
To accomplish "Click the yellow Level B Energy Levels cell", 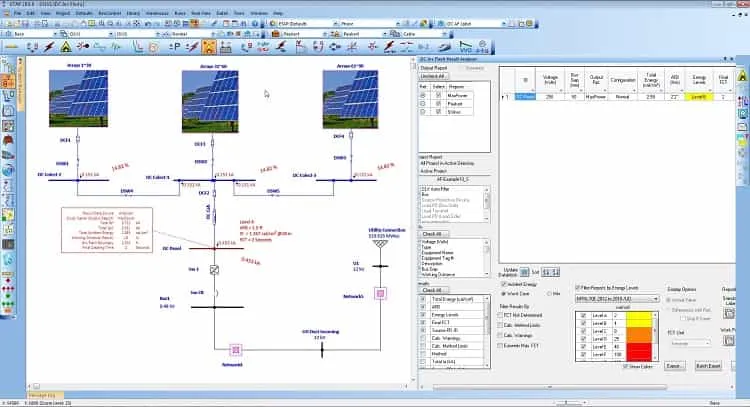I will (x=699, y=97).
